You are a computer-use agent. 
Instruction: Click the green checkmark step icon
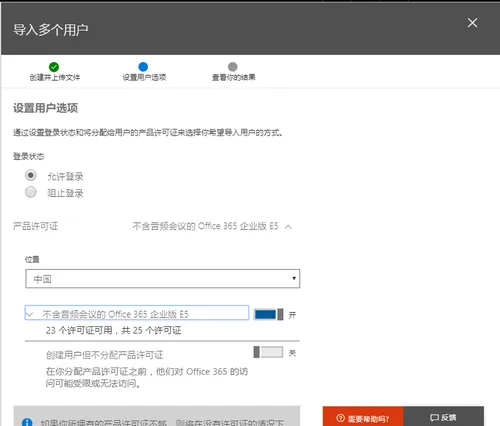54,67
